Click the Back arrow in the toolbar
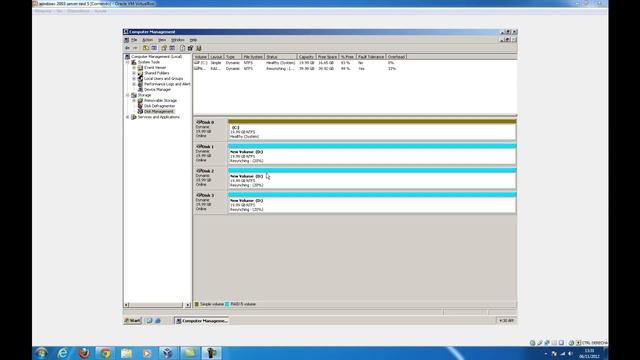Screen dimensions: 640x360 click(x=127, y=48)
